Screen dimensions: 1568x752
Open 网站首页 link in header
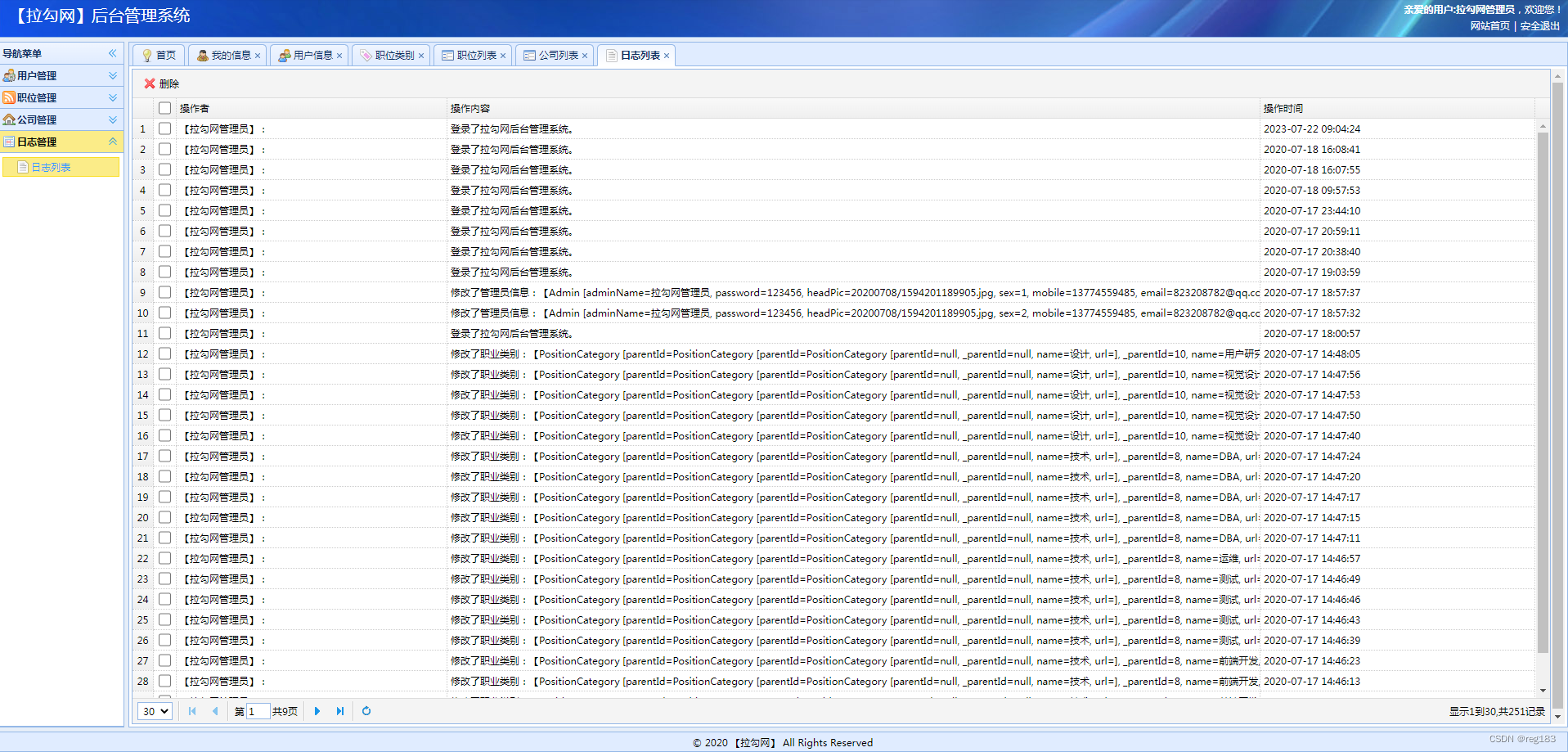(x=1489, y=26)
